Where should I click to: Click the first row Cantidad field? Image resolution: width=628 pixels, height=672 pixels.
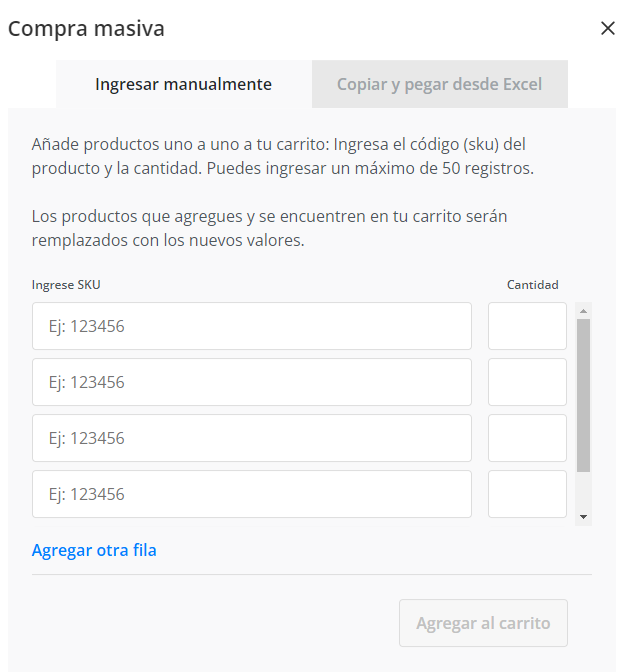point(527,326)
